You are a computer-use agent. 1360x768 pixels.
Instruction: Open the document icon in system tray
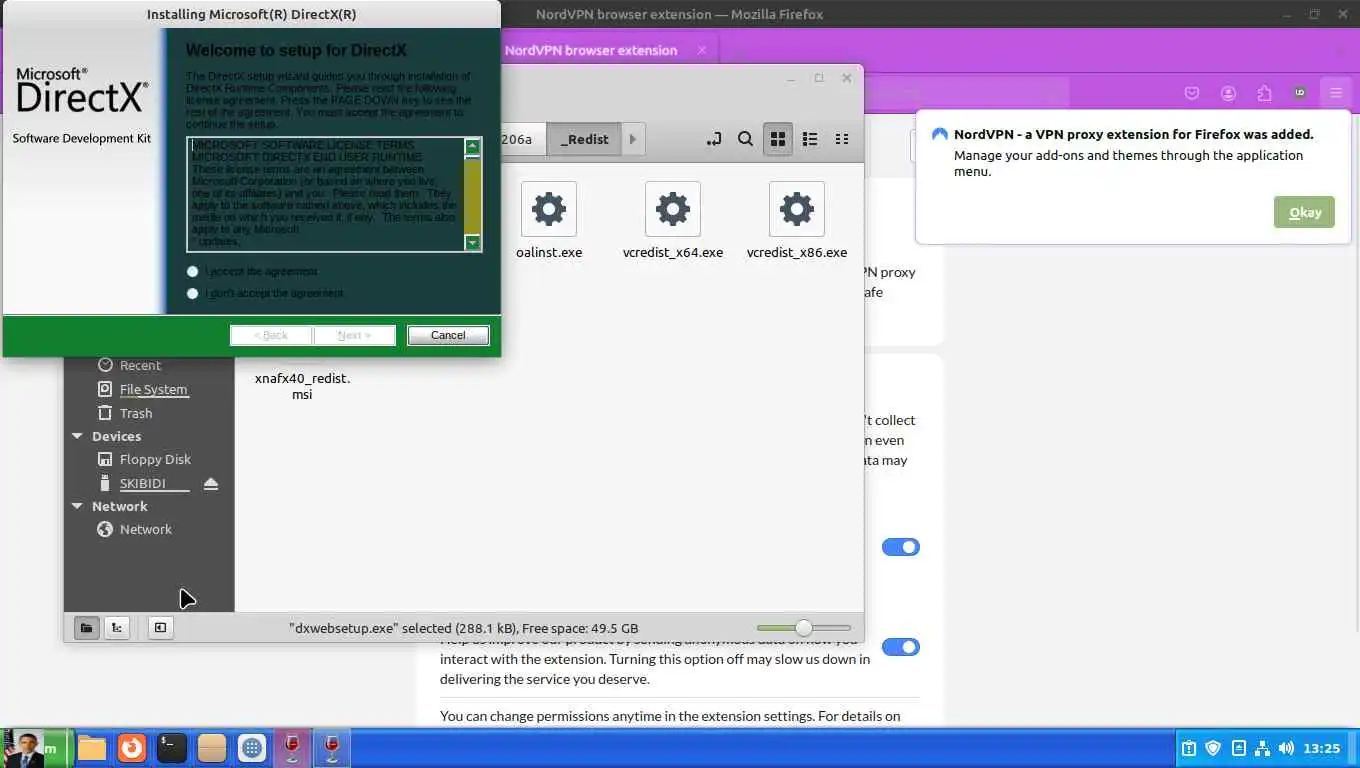1238,748
